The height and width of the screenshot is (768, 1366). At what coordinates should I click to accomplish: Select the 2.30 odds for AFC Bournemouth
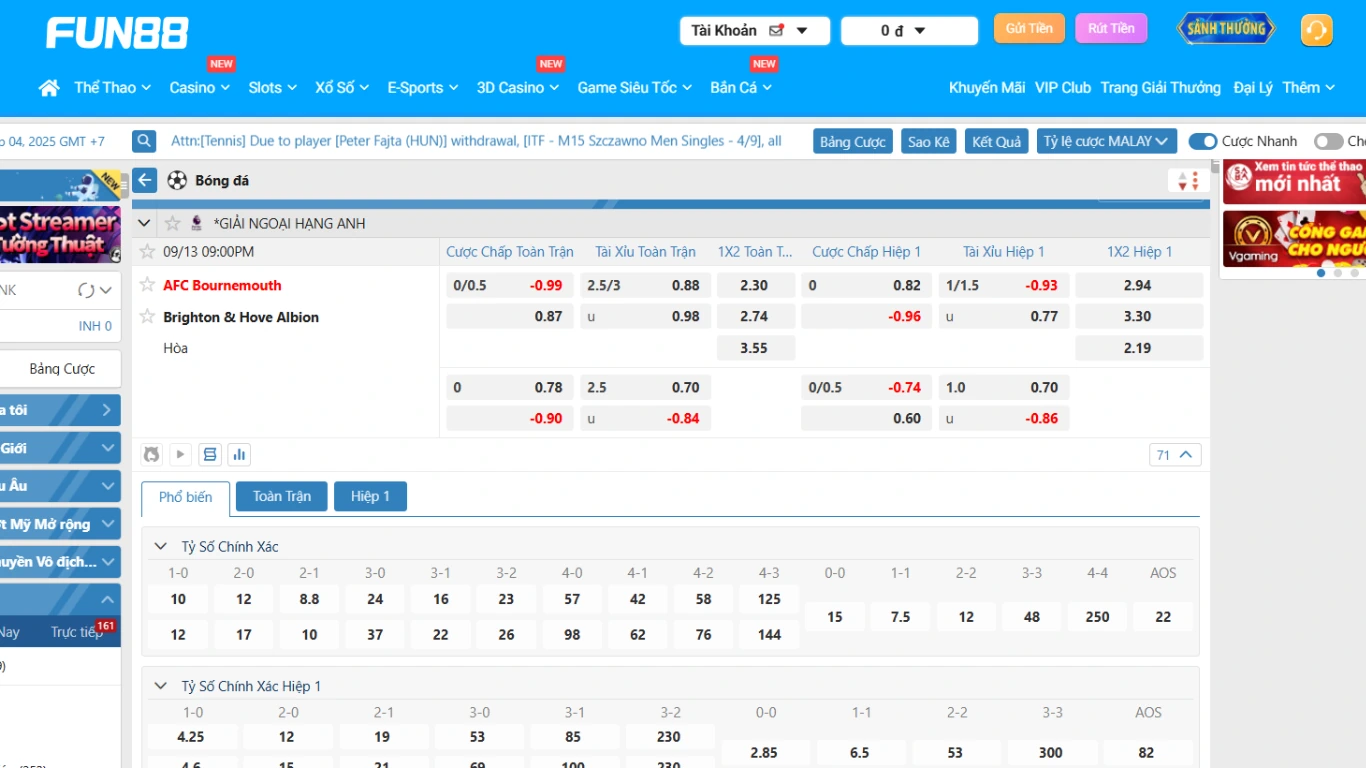coord(755,285)
